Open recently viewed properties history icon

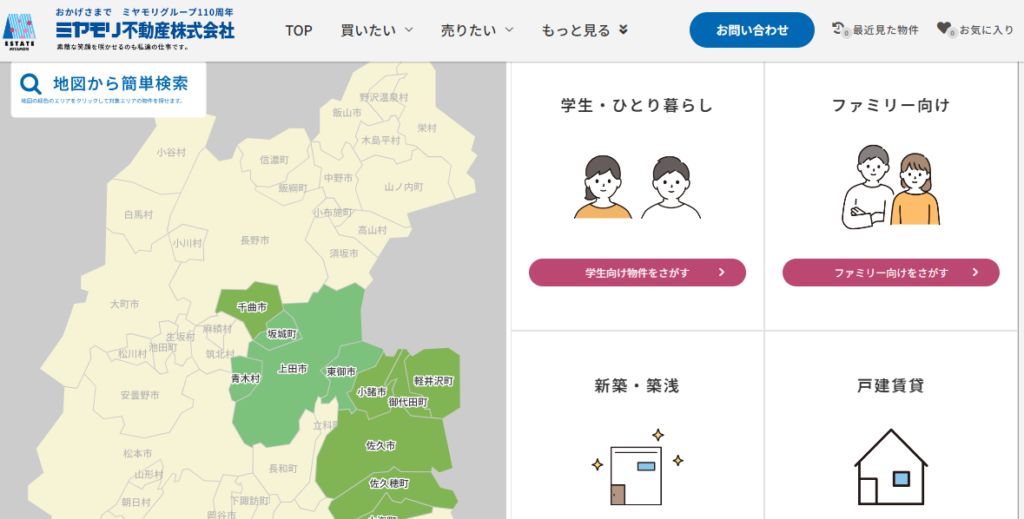click(x=838, y=30)
